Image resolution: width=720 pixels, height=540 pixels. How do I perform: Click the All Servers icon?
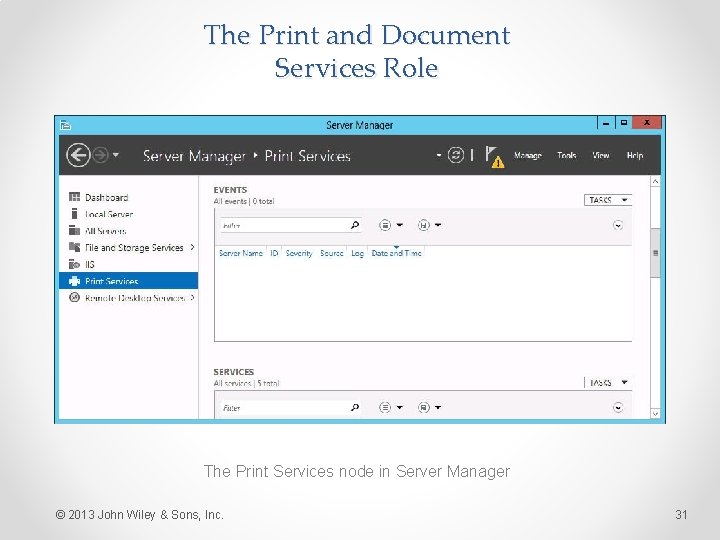pyautogui.click(x=74, y=230)
